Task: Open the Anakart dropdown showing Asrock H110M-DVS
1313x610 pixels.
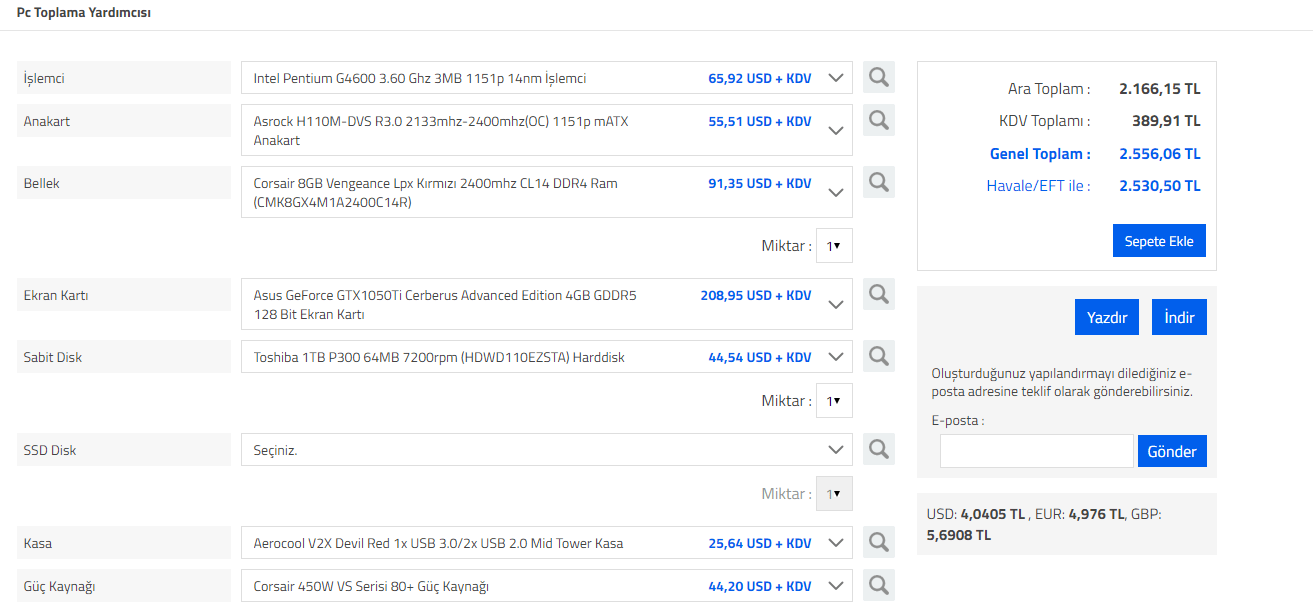Action: [x=547, y=130]
